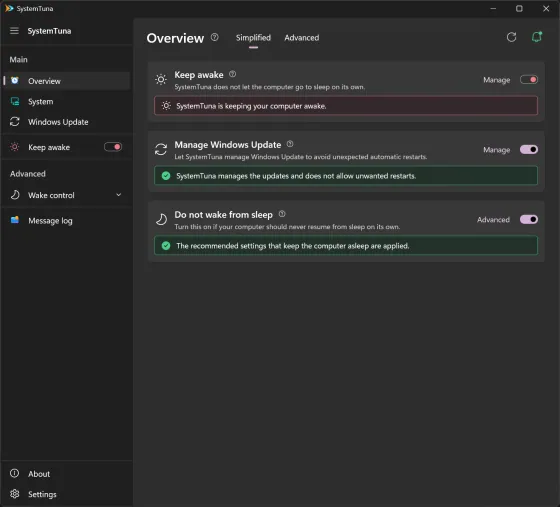Click the Overview sidebar icon
Image resolution: width=560 pixels, height=507 pixels.
[15, 81]
